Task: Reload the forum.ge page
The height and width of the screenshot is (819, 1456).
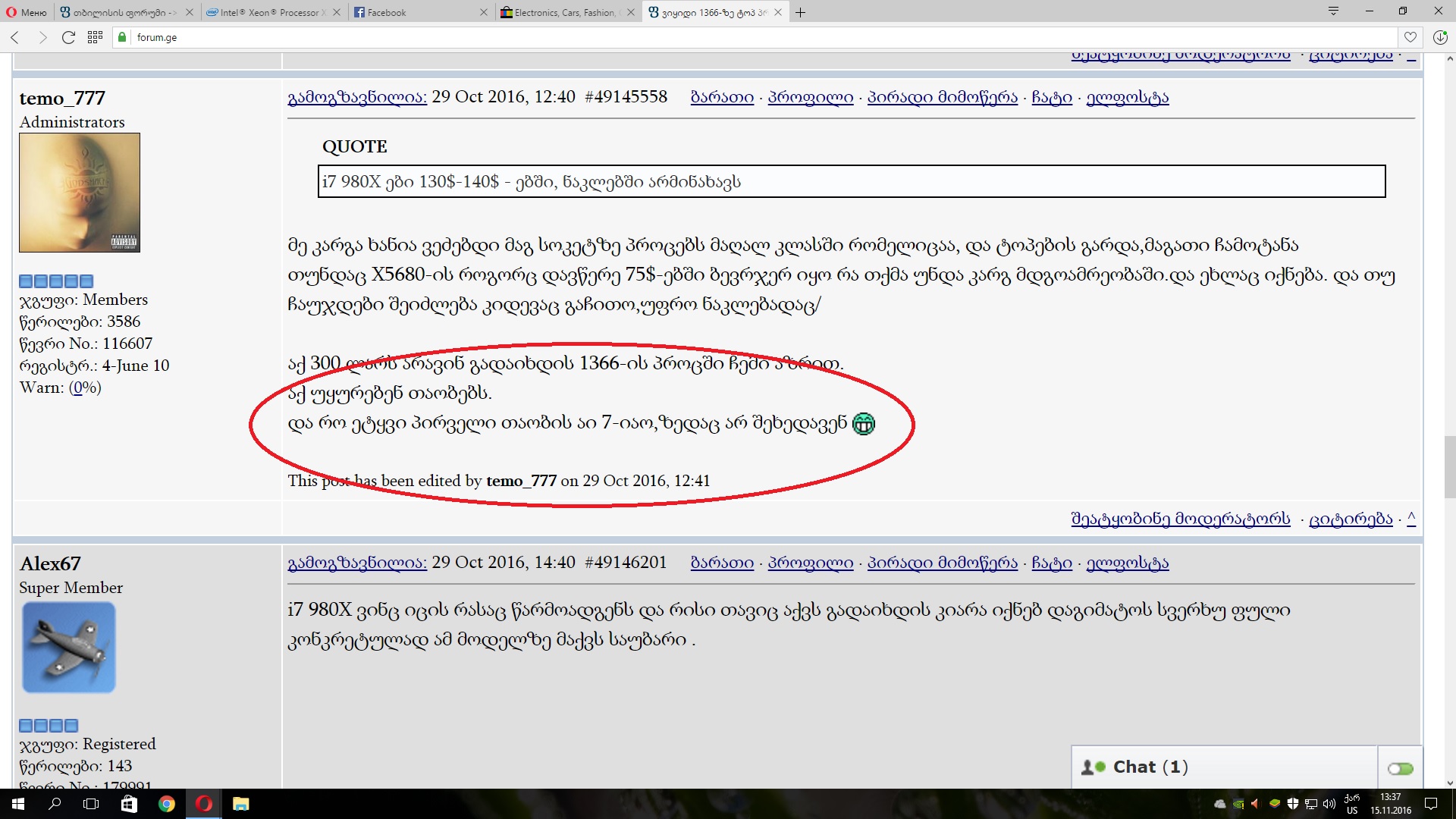Action: click(x=68, y=37)
